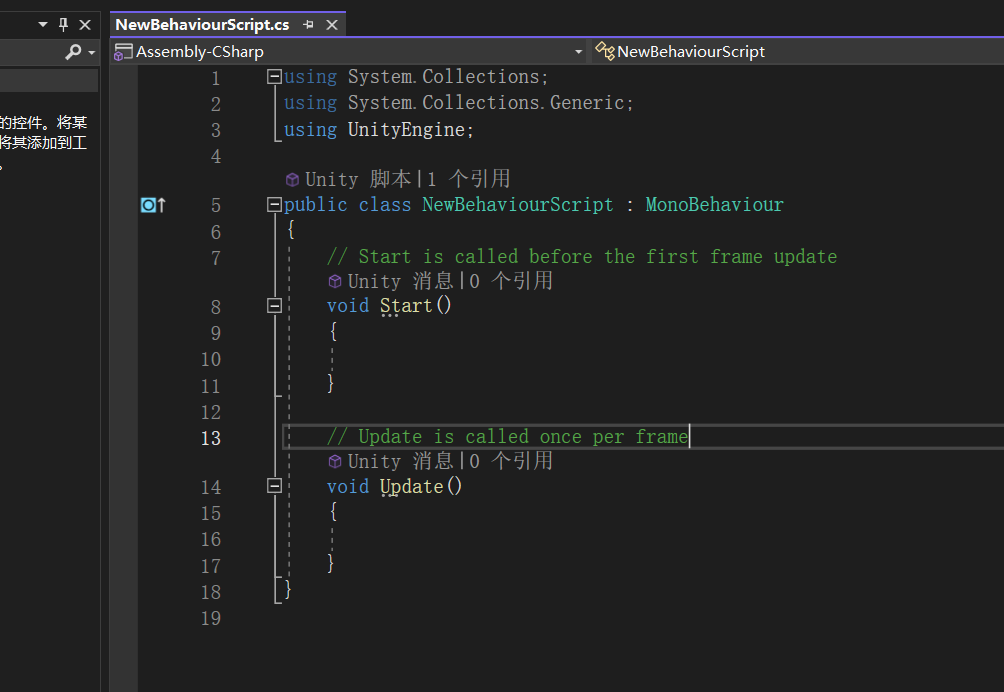Screen dimensions: 1004x692
Task: Collapse the using directives block
Action: [x=274, y=77]
